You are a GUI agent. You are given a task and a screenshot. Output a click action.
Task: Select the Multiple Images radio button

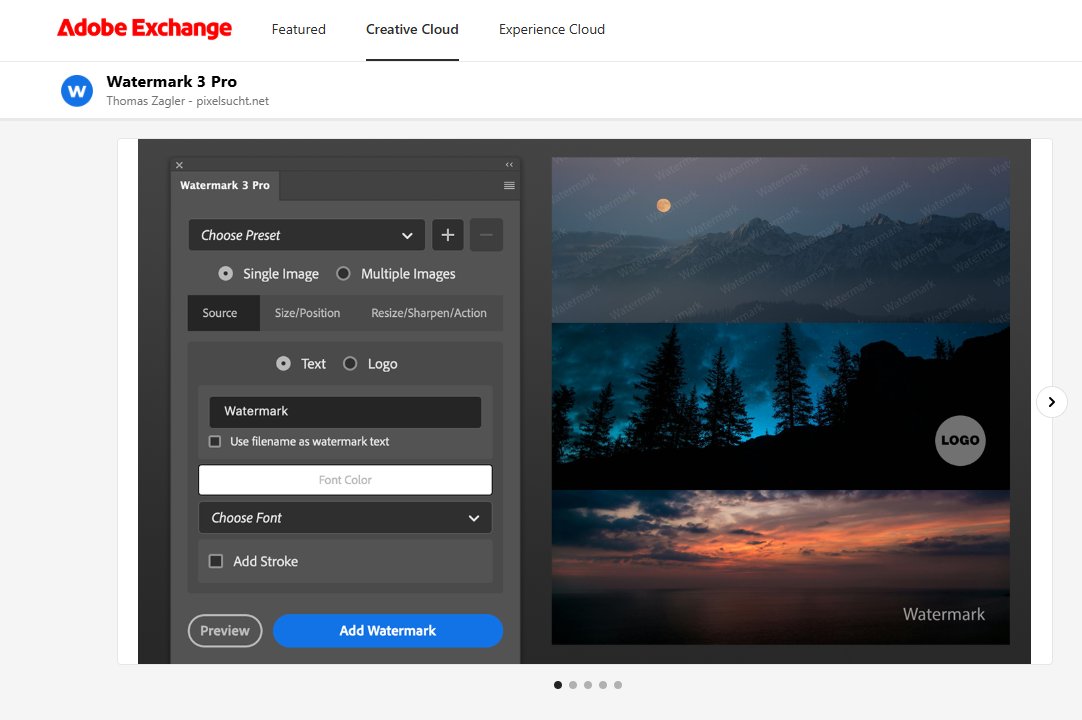[x=343, y=273]
